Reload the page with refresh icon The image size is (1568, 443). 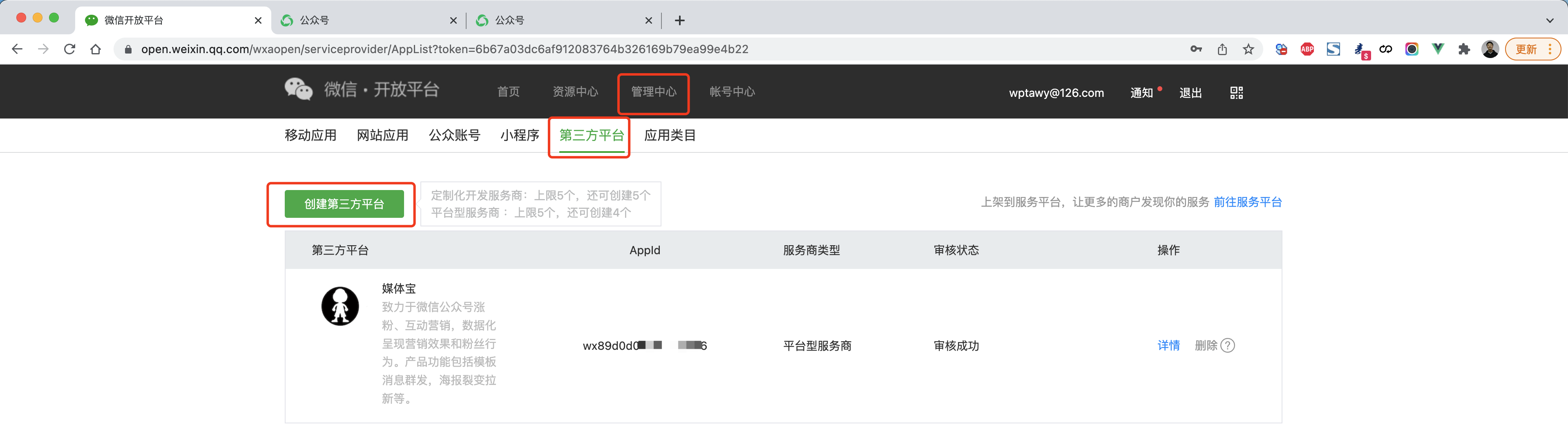69,49
